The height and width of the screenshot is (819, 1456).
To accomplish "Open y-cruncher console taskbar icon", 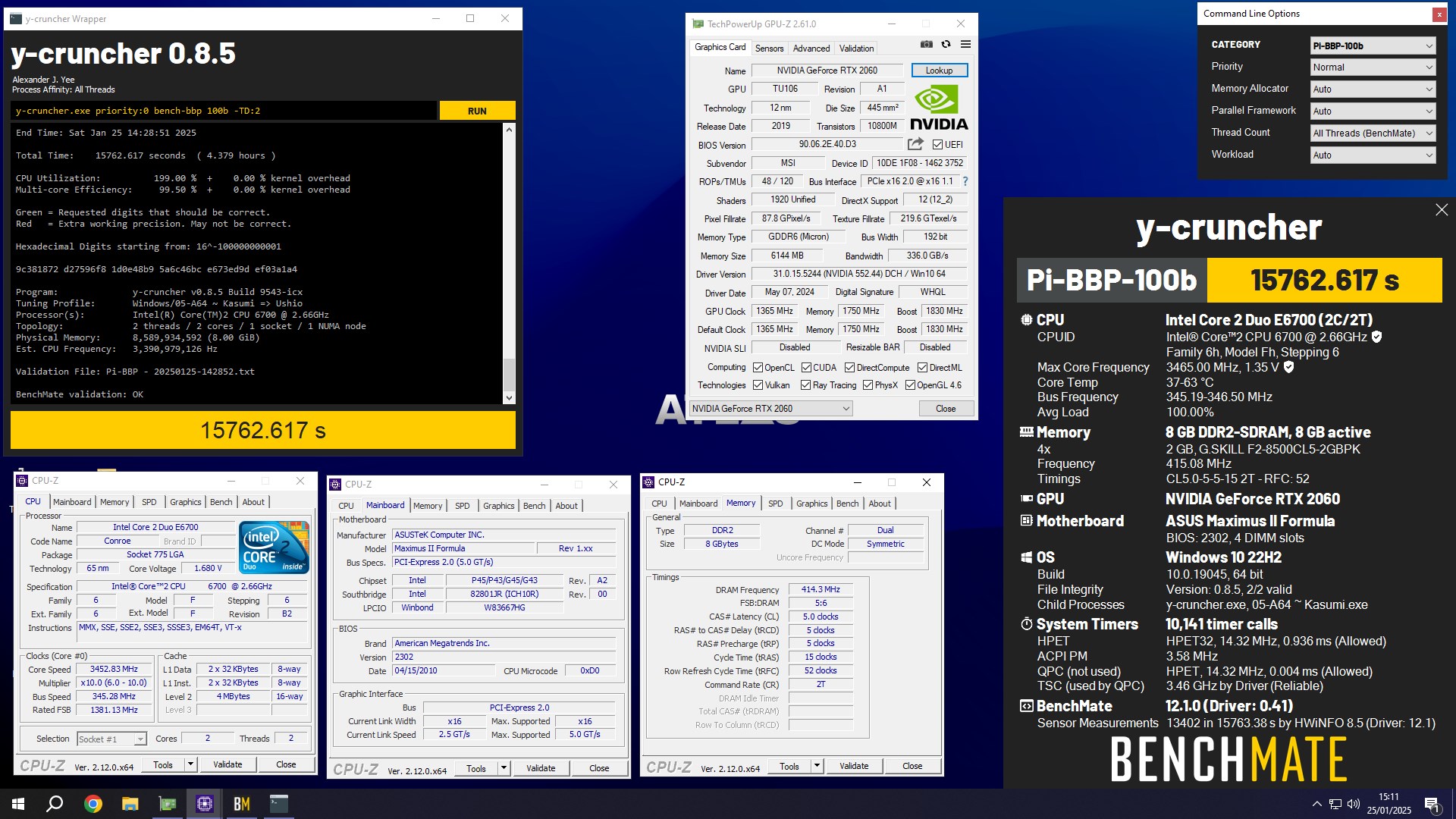I will [278, 804].
